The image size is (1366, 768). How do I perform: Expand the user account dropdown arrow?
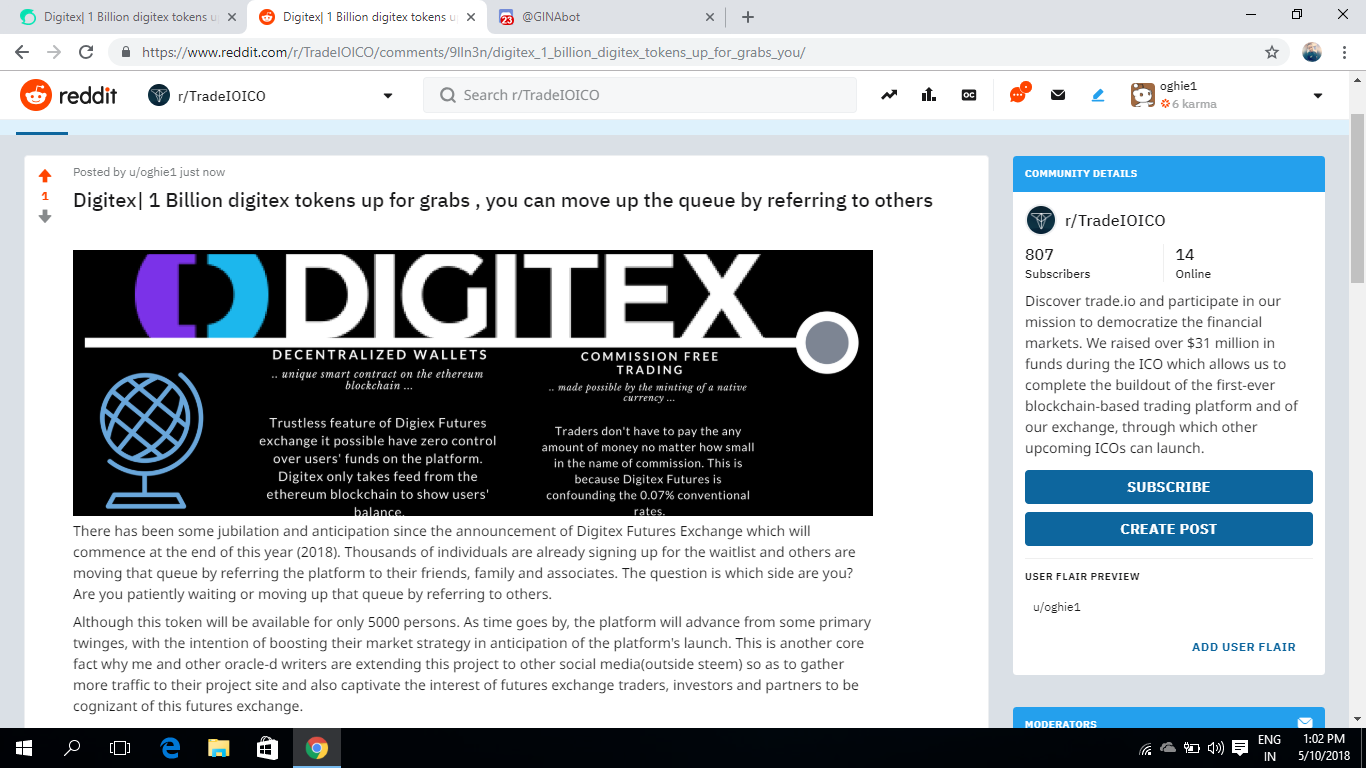pos(1318,96)
